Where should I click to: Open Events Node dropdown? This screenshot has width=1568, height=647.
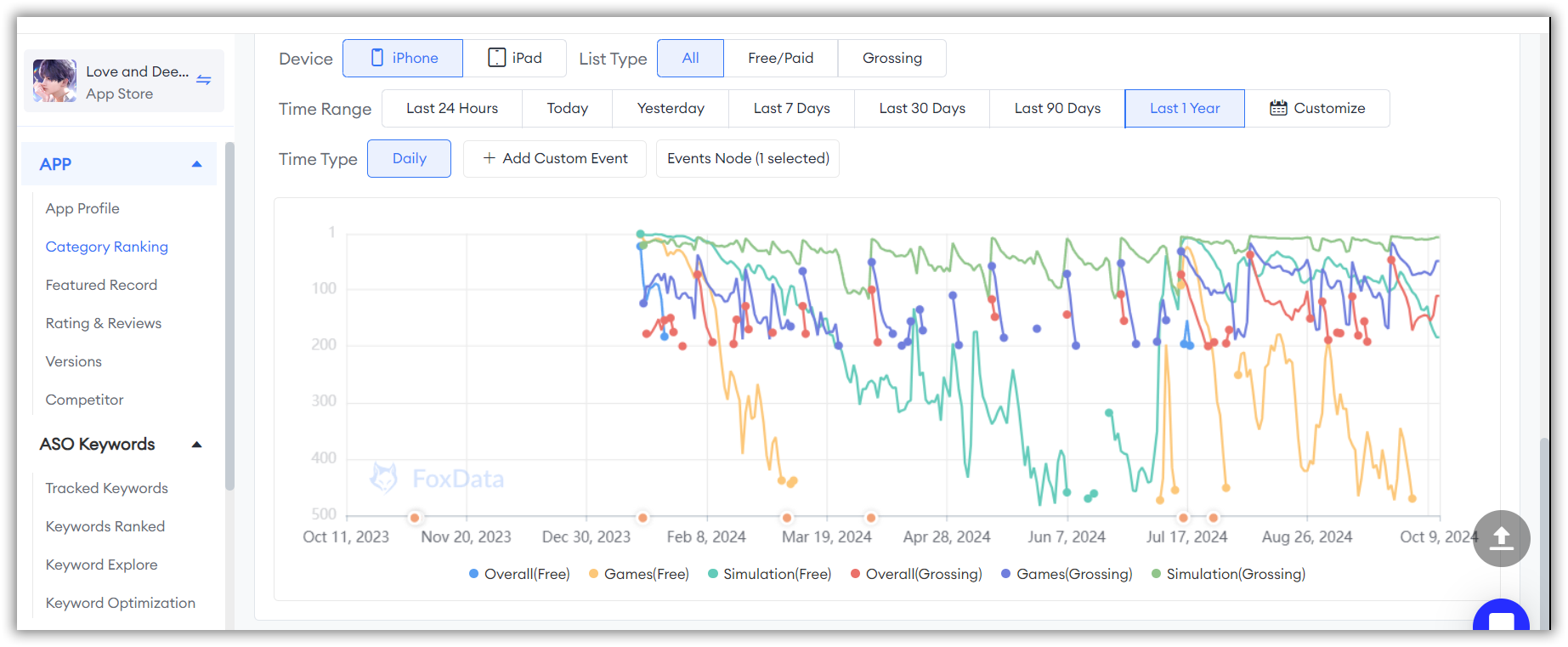(748, 158)
